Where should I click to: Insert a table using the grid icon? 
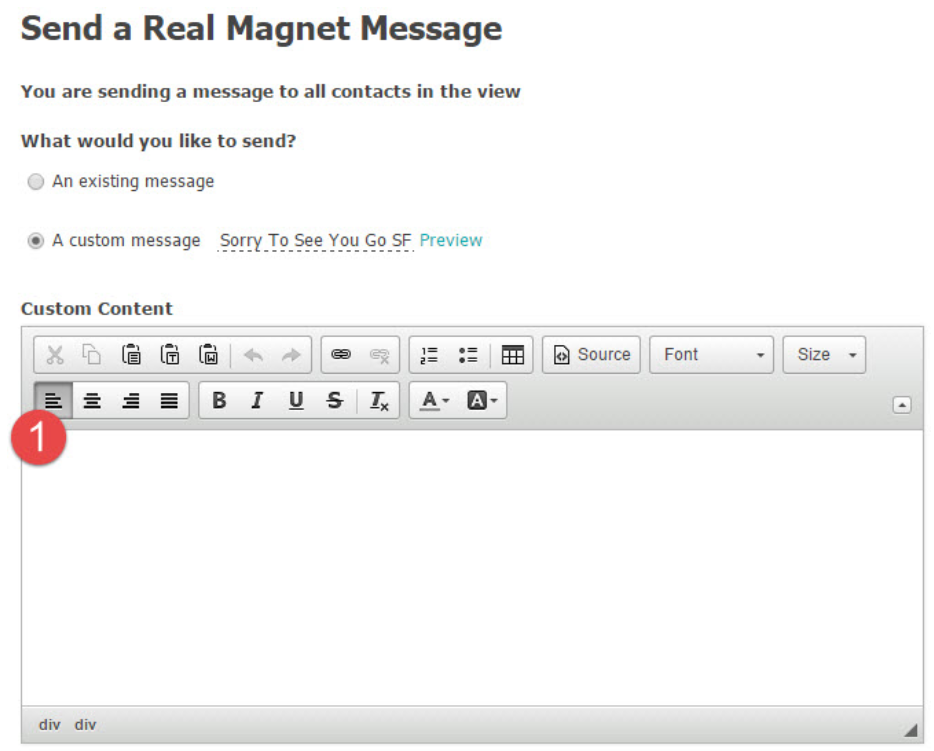512,356
